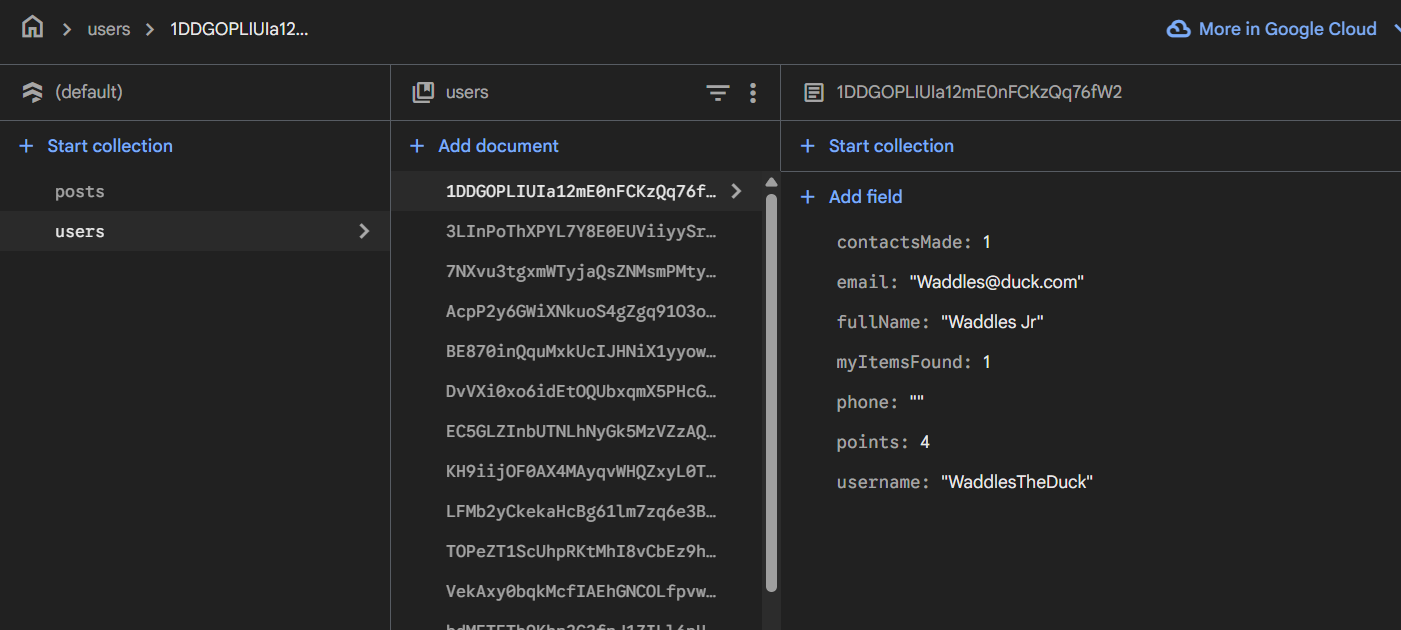Click the document icon beside the document ID

pyautogui.click(x=814, y=93)
